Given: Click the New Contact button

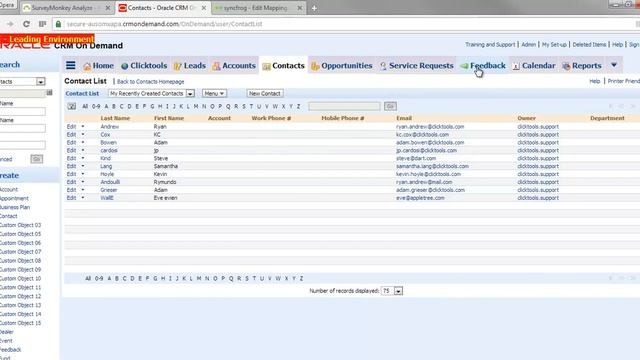Looking at the screenshot, I should (x=265, y=93).
